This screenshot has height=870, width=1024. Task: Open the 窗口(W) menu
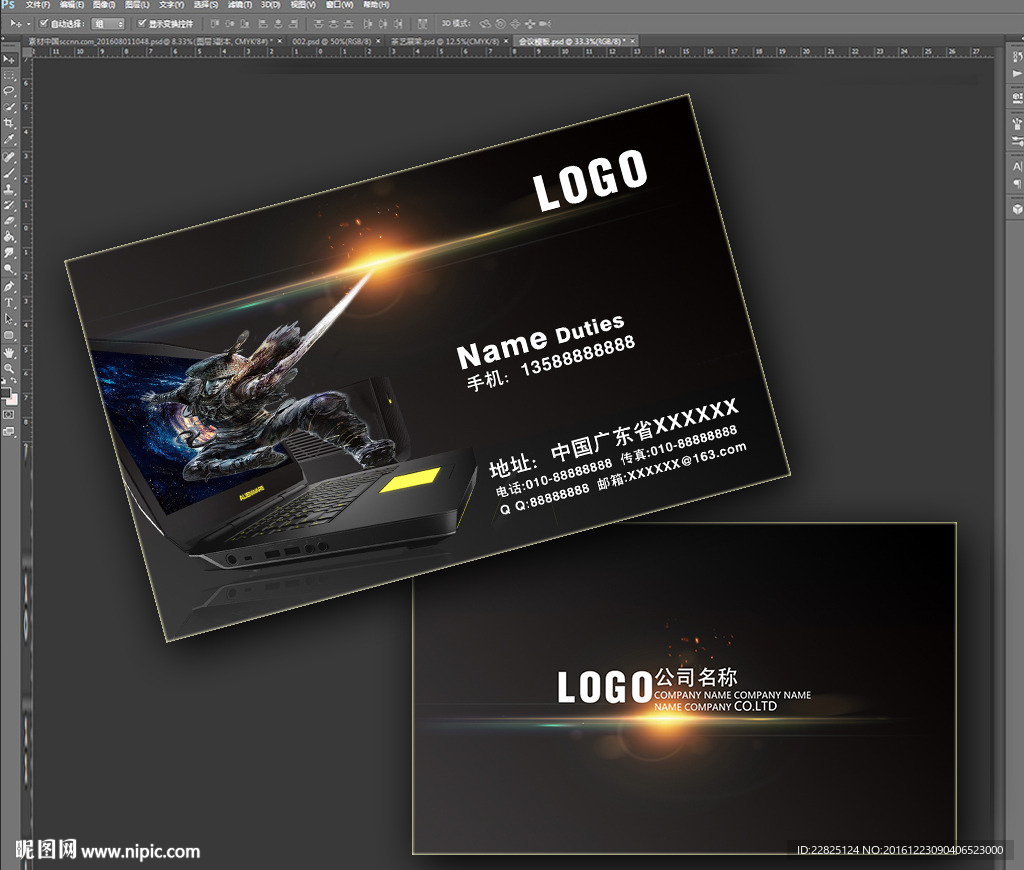tap(340, 5)
